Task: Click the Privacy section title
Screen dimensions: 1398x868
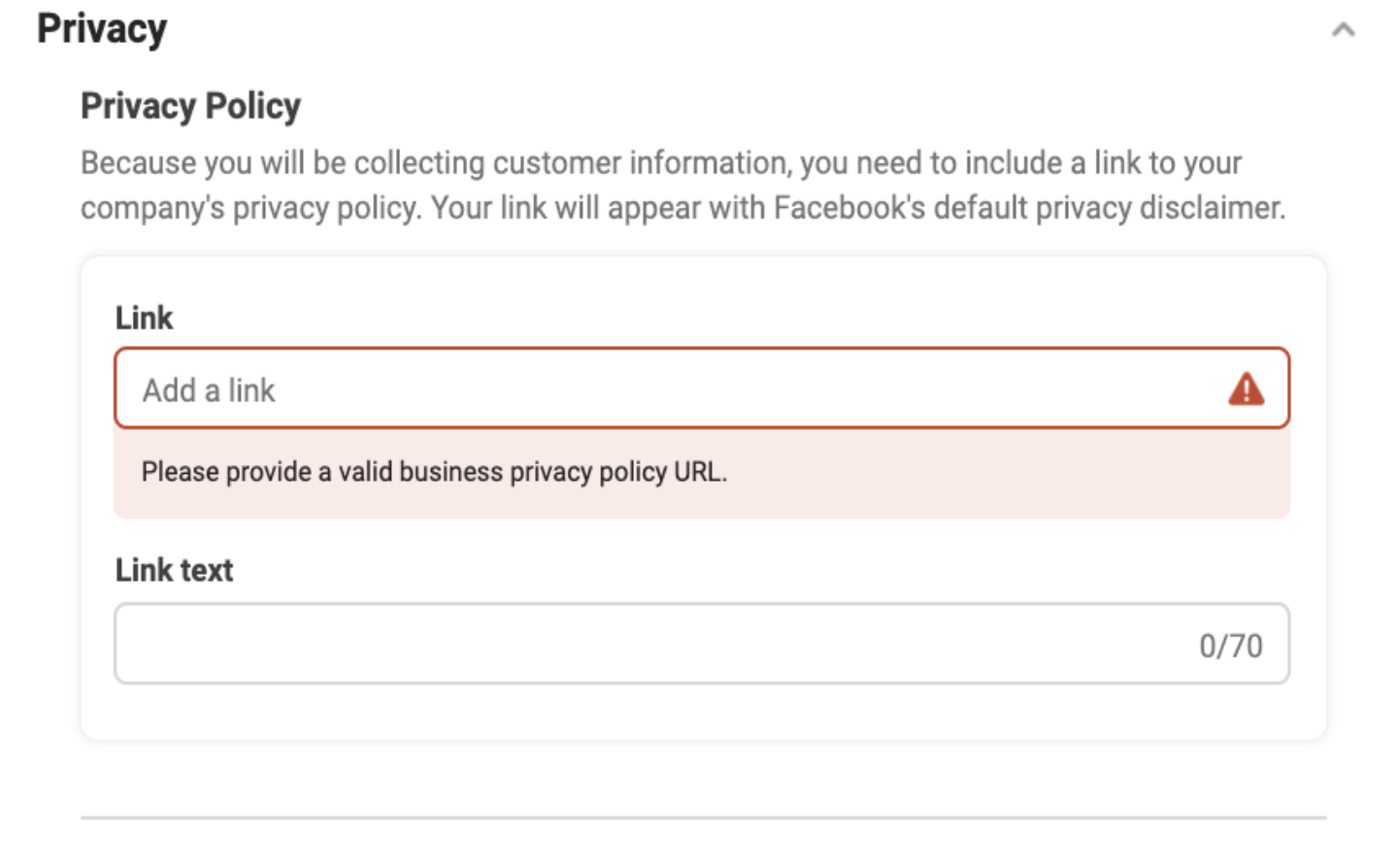Action: pyautogui.click(x=102, y=29)
